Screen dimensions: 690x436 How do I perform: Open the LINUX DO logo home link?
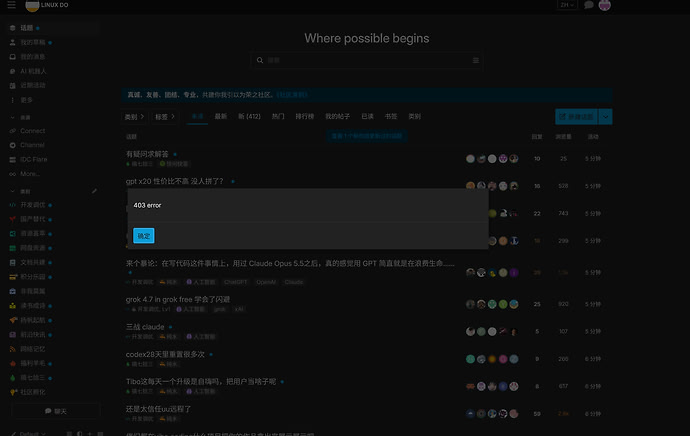coord(47,5)
